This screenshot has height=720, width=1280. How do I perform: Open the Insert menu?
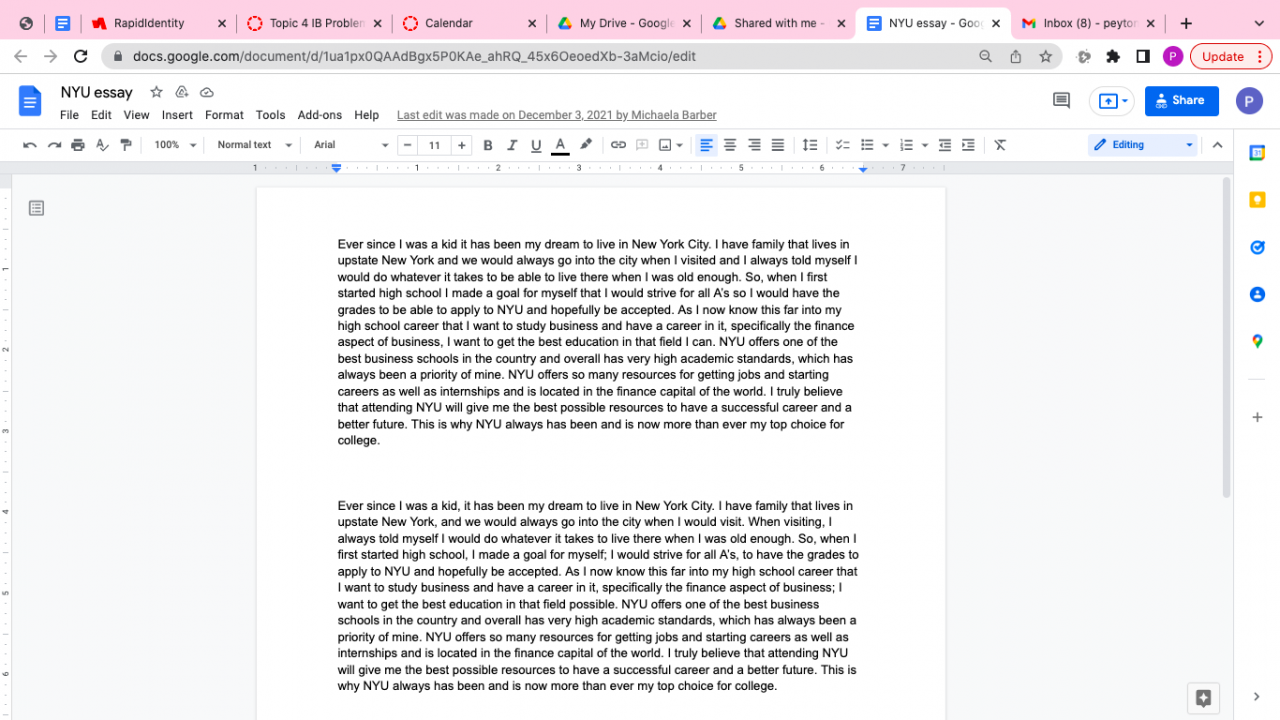pos(177,115)
